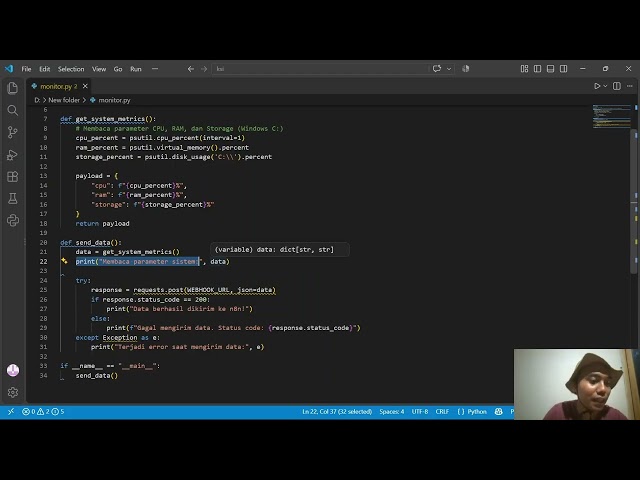Viewport: 640px width, 480px height.
Task: Open the View menu
Action: [99, 69]
